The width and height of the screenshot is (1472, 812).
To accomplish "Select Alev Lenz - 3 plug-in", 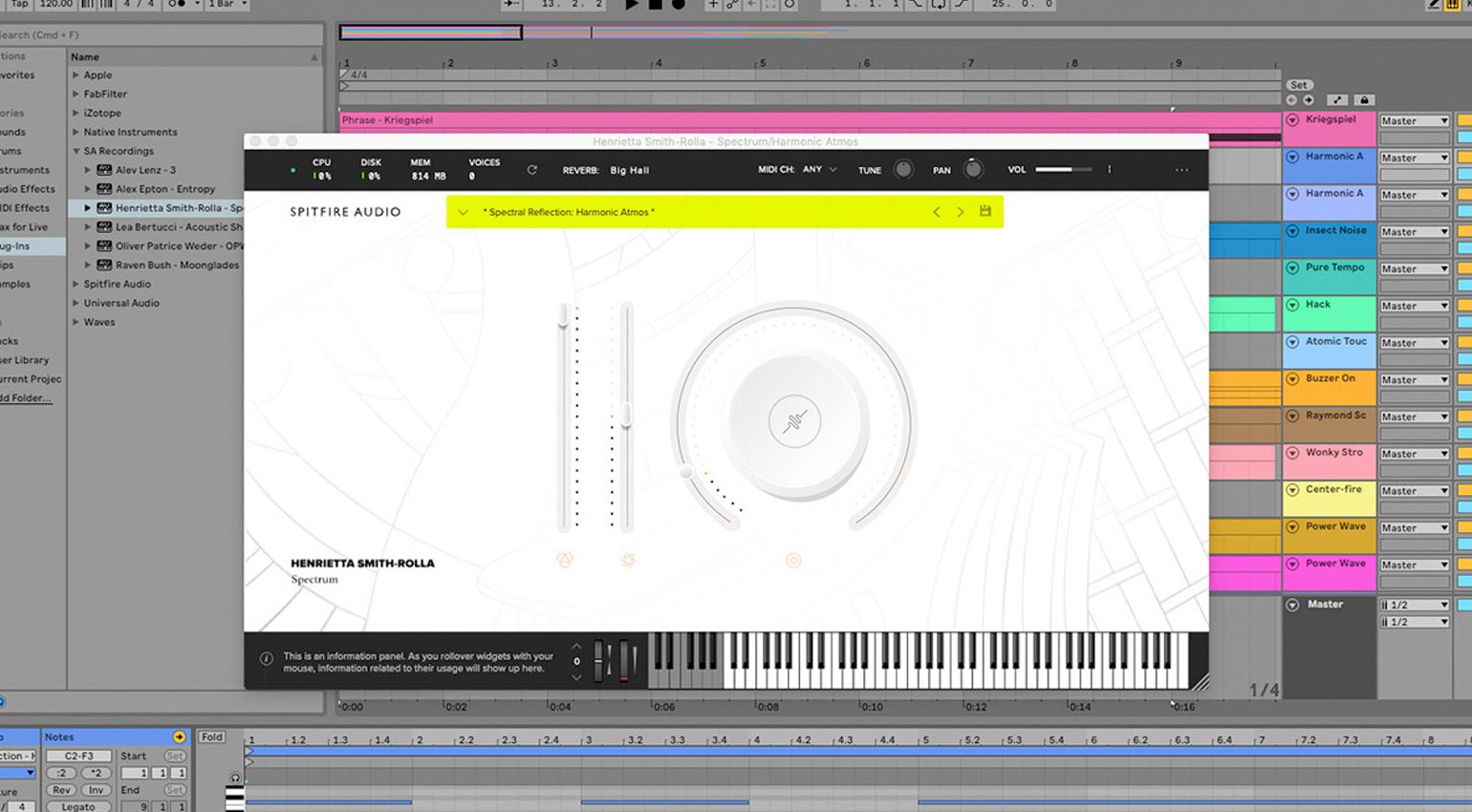I will (145, 170).
